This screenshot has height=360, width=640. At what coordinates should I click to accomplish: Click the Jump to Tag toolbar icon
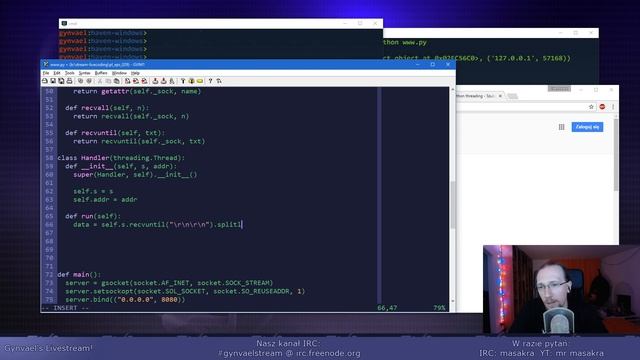[200, 81]
